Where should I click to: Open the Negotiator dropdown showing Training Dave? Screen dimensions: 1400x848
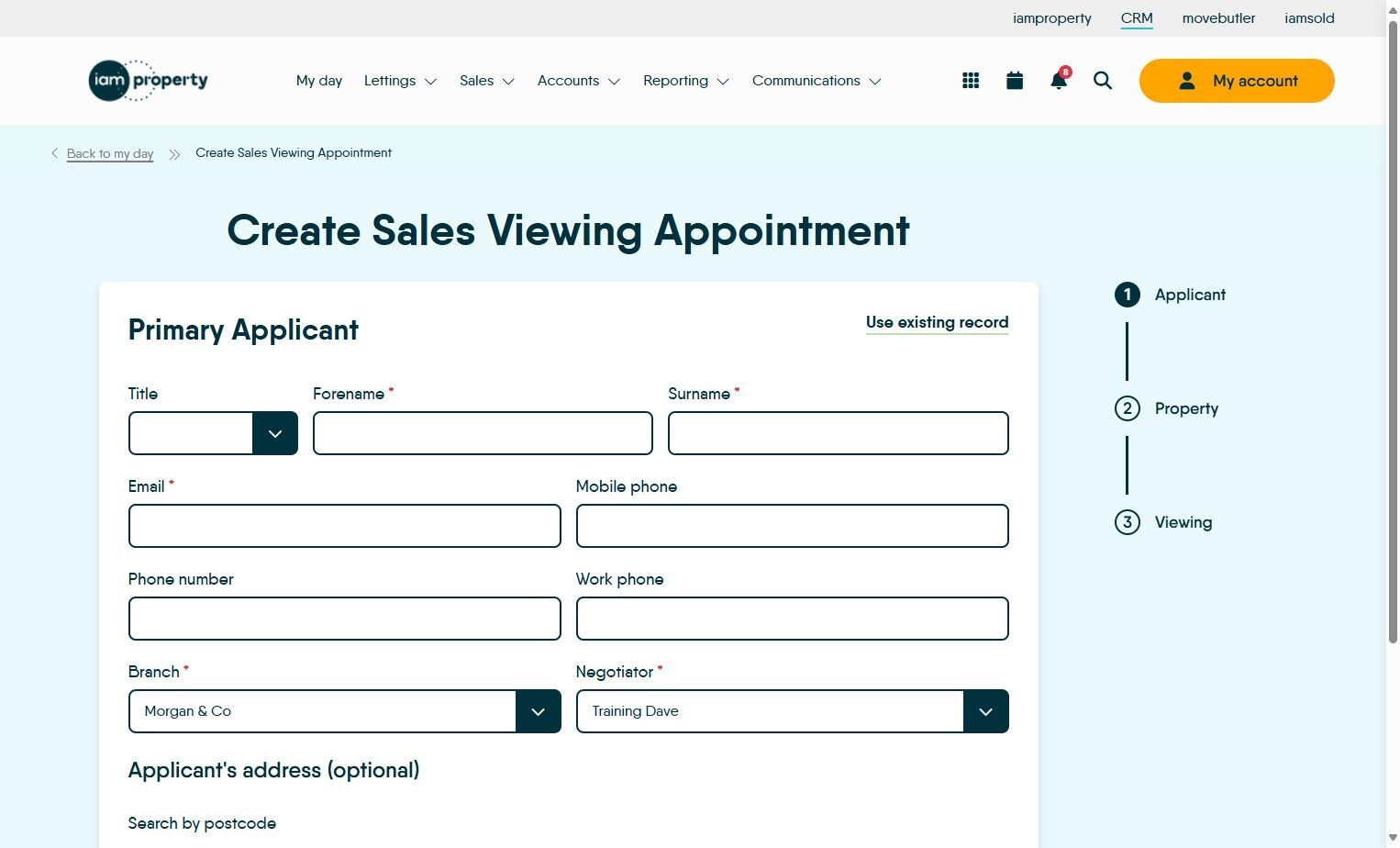click(x=793, y=711)
